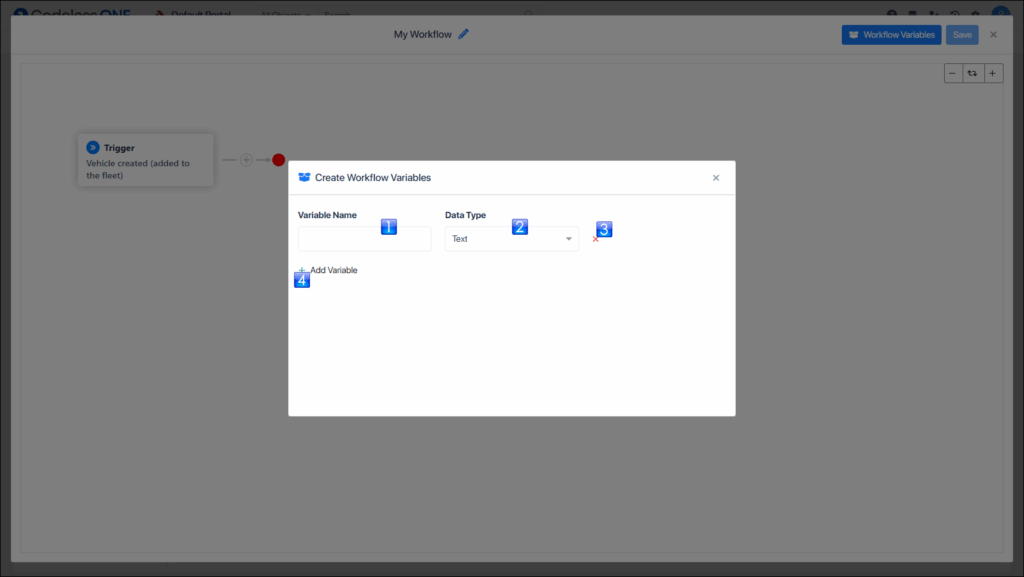Zoom in on the workflow canvas
The width and height of the screenshot is (1024, 577).
tap(992, 72)
